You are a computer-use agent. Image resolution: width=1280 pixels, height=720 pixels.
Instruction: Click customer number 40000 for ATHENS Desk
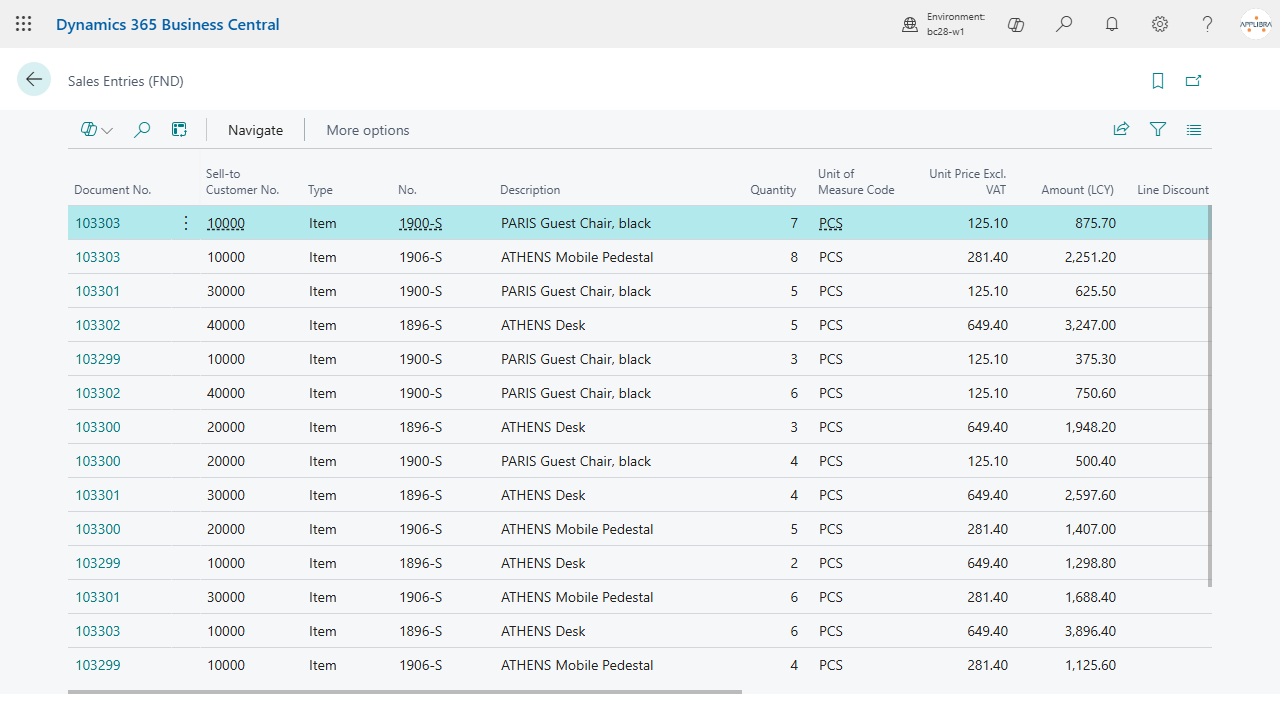pyautogui.click(x=226, y=325)
